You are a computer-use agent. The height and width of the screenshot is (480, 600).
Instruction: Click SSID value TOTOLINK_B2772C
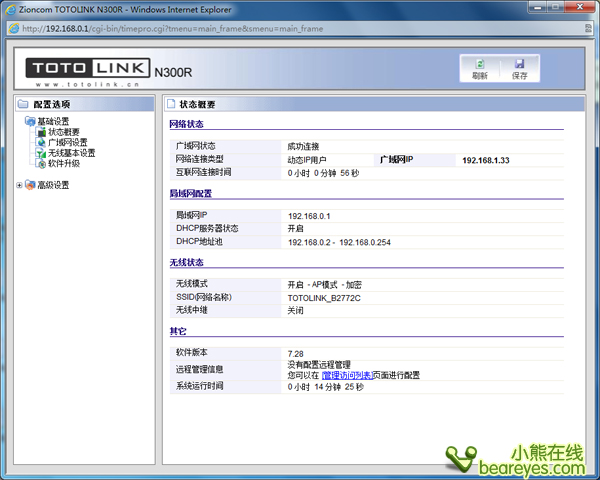click(324, 298)
